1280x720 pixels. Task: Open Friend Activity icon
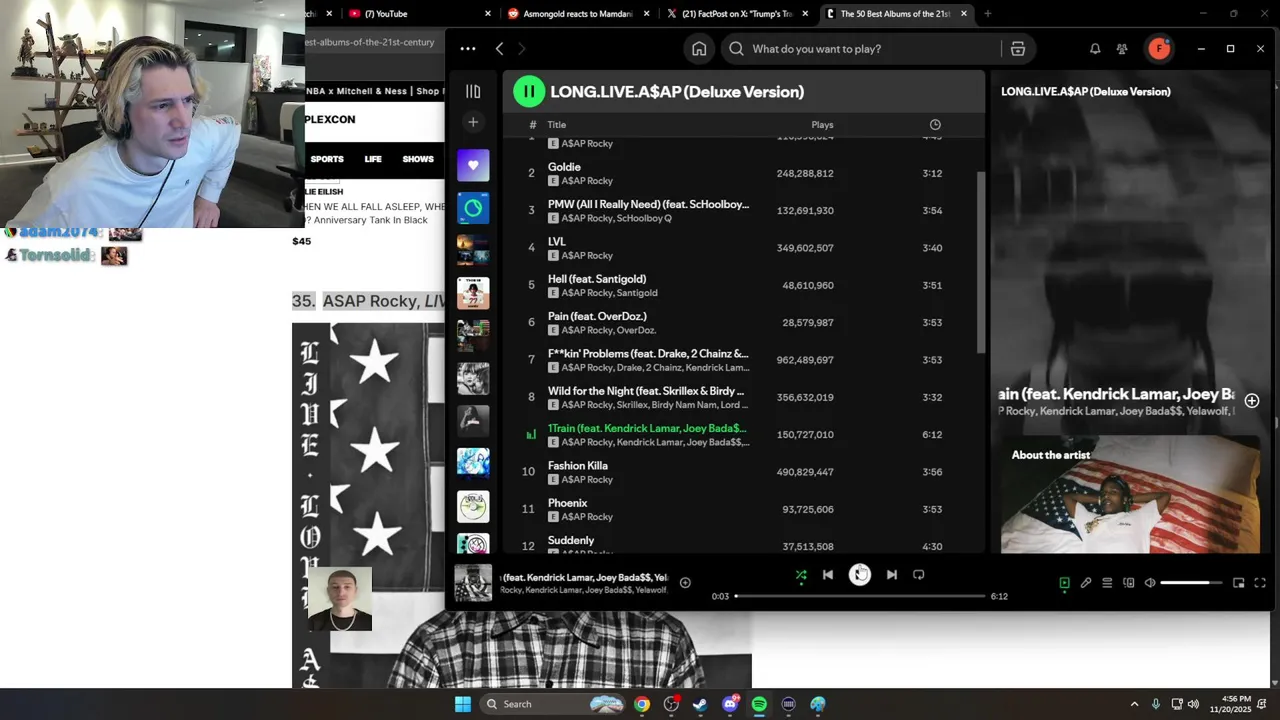(x=1122, y=49)
